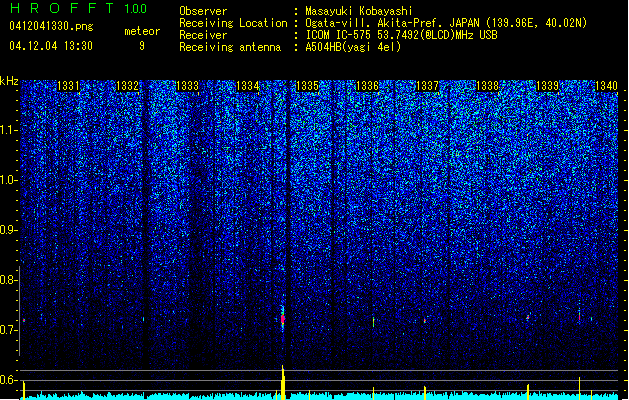The width and height of the screenshot is (629, 400).
Task: Click the 0.8 kHz frequency label
Action: click(x=9, y=280)
